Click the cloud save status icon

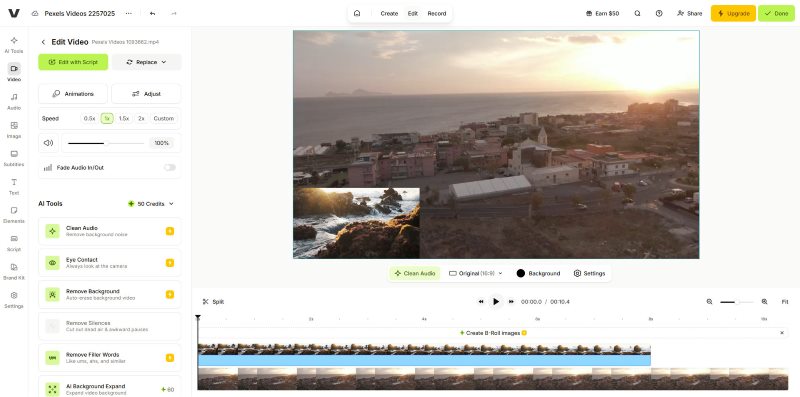tap(35, 13)
